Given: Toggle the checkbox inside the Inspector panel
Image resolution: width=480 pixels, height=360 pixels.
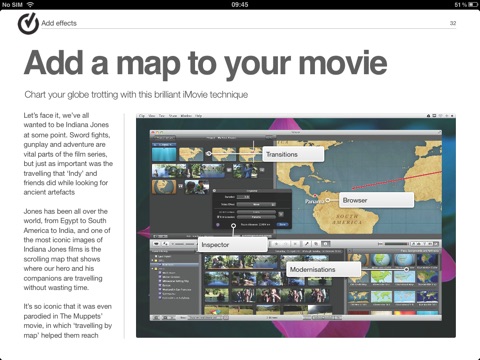Looking at the screenshot, I should click(x=218, y=217).
